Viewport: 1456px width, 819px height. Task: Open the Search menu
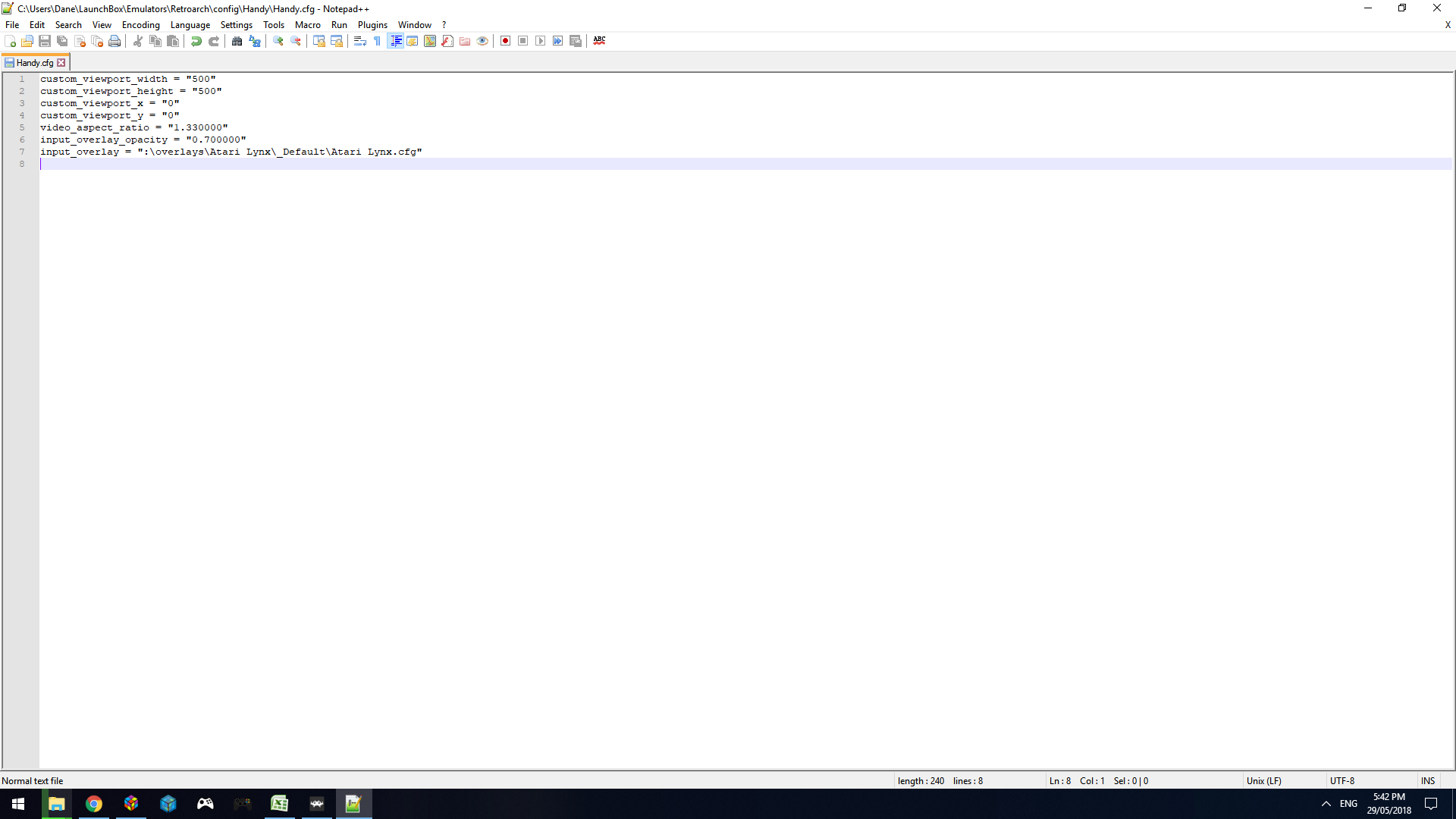pyautogui.click(x=68, y=25)
